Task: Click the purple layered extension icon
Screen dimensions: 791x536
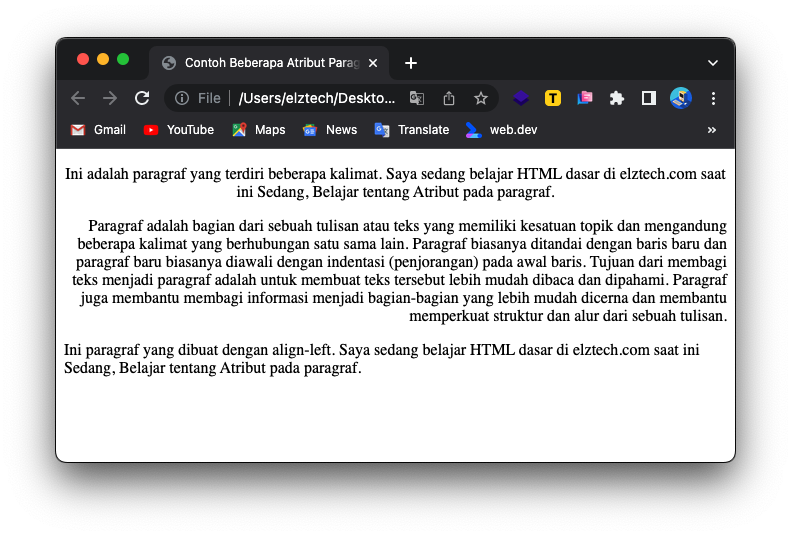Action: click(x=521, y=98)
